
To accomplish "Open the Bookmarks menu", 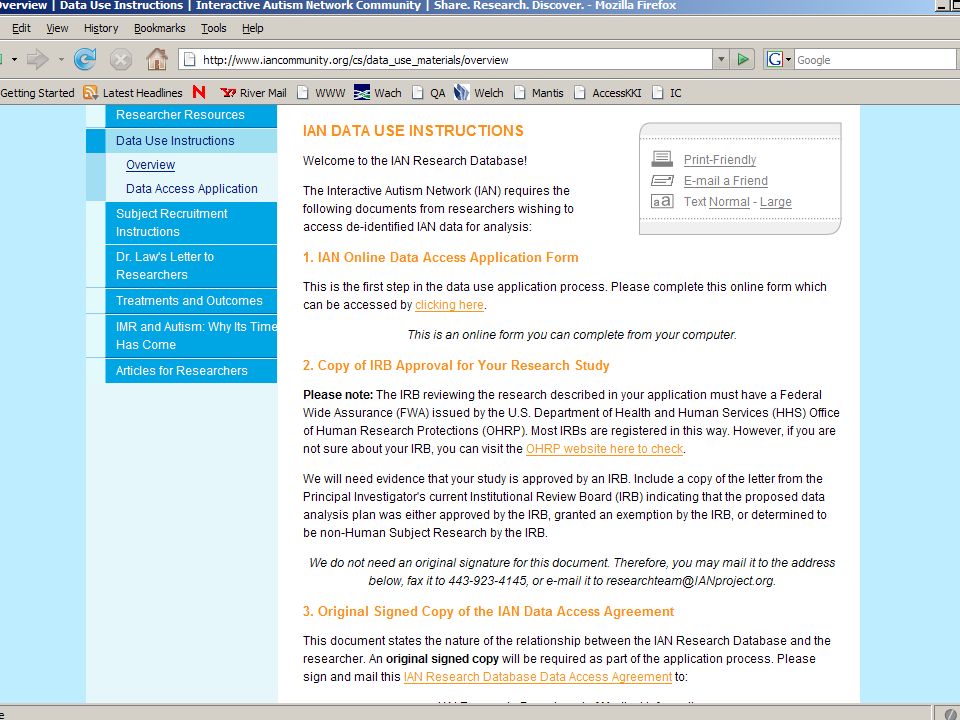I will 159,28.
